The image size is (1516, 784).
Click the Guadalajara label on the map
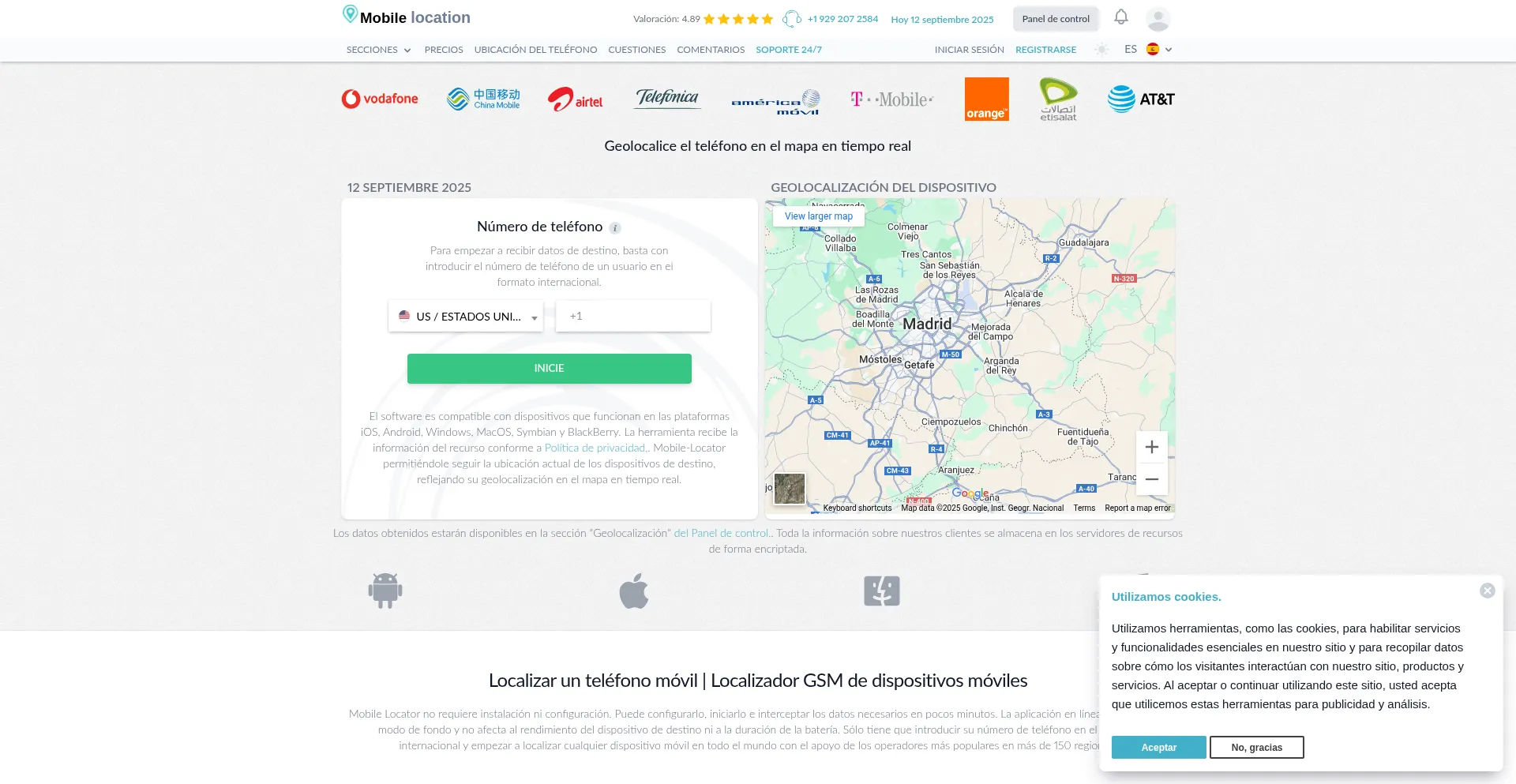pyautogui.click(x=1083, y=243)
